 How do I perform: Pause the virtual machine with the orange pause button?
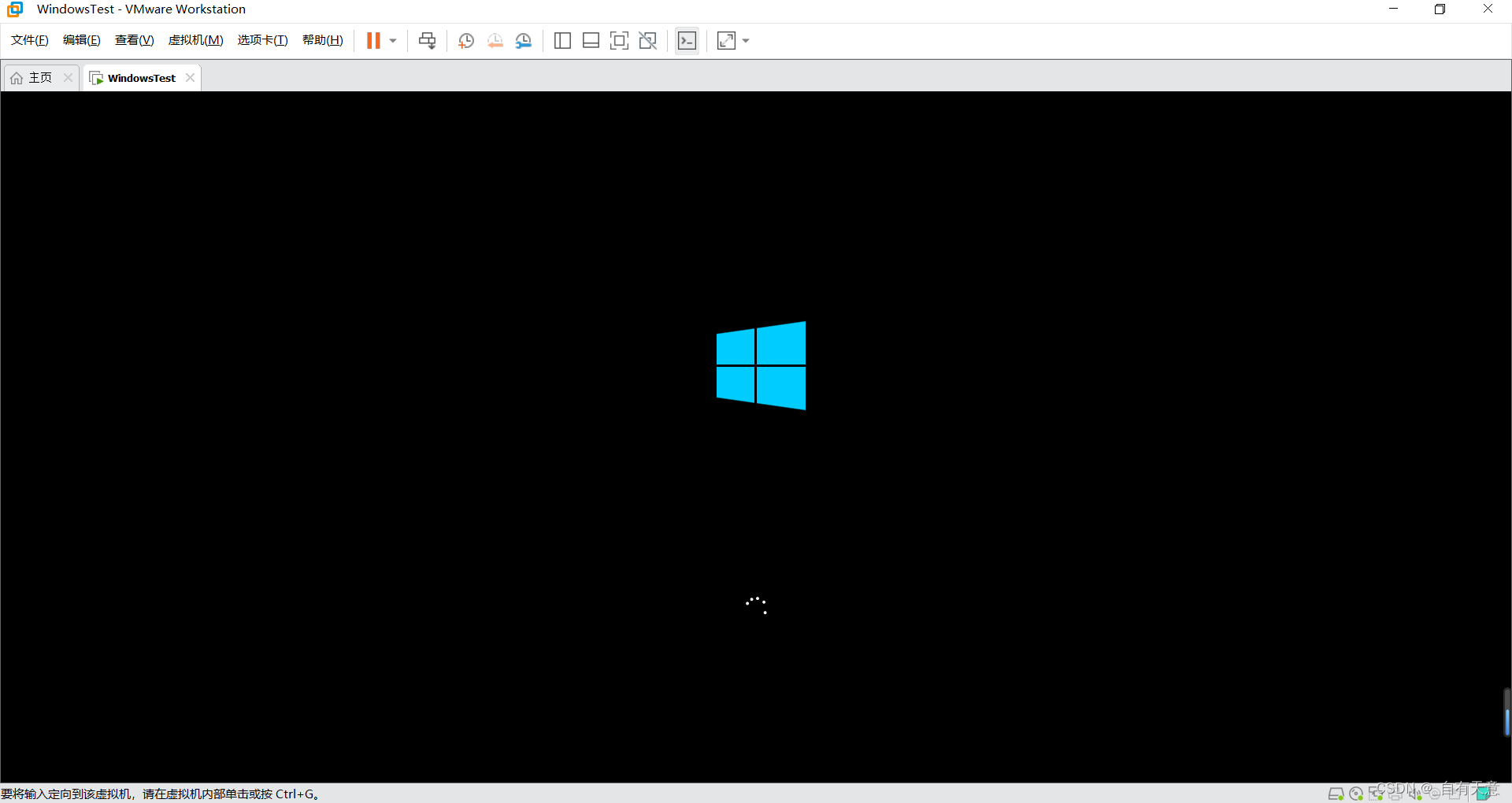pos(373,41)
